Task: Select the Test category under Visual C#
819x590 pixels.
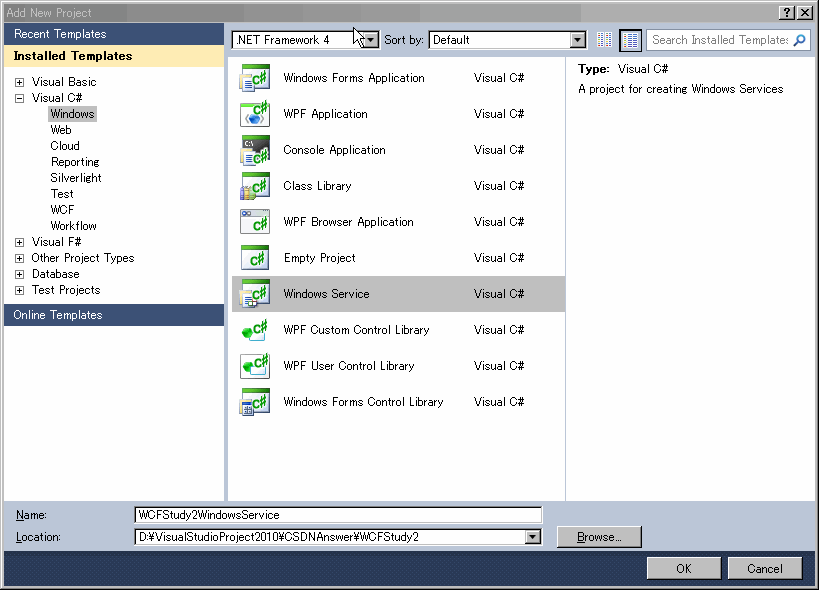Action: tap(62, 194)
